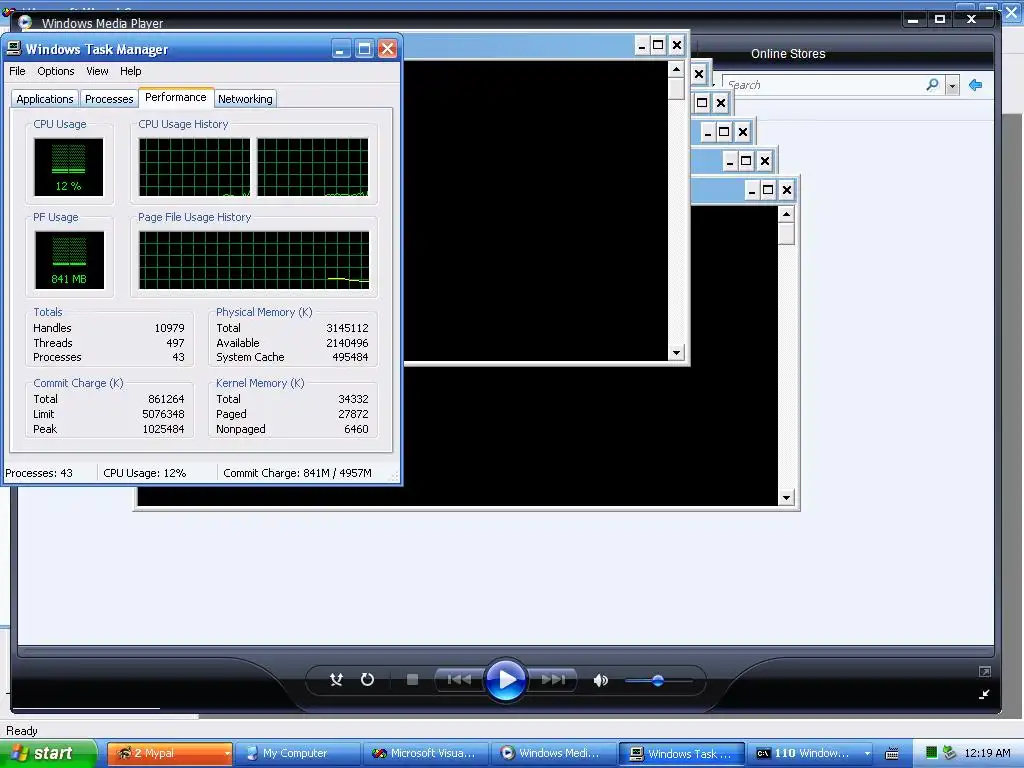Open the Task Manager File menu

pos(18,71)
